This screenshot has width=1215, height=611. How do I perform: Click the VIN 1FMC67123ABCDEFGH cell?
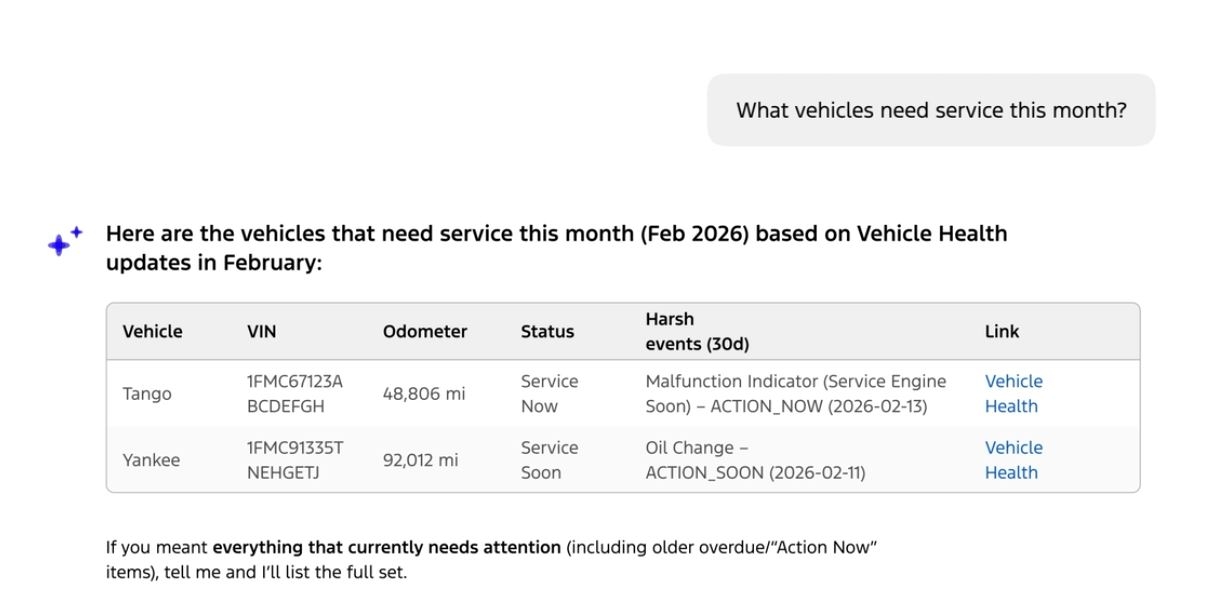(294, 394)
